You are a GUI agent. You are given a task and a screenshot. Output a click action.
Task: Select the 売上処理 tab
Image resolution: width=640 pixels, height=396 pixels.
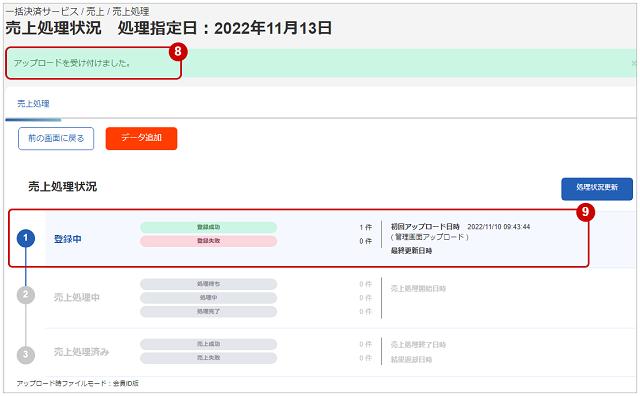point(33,104)
